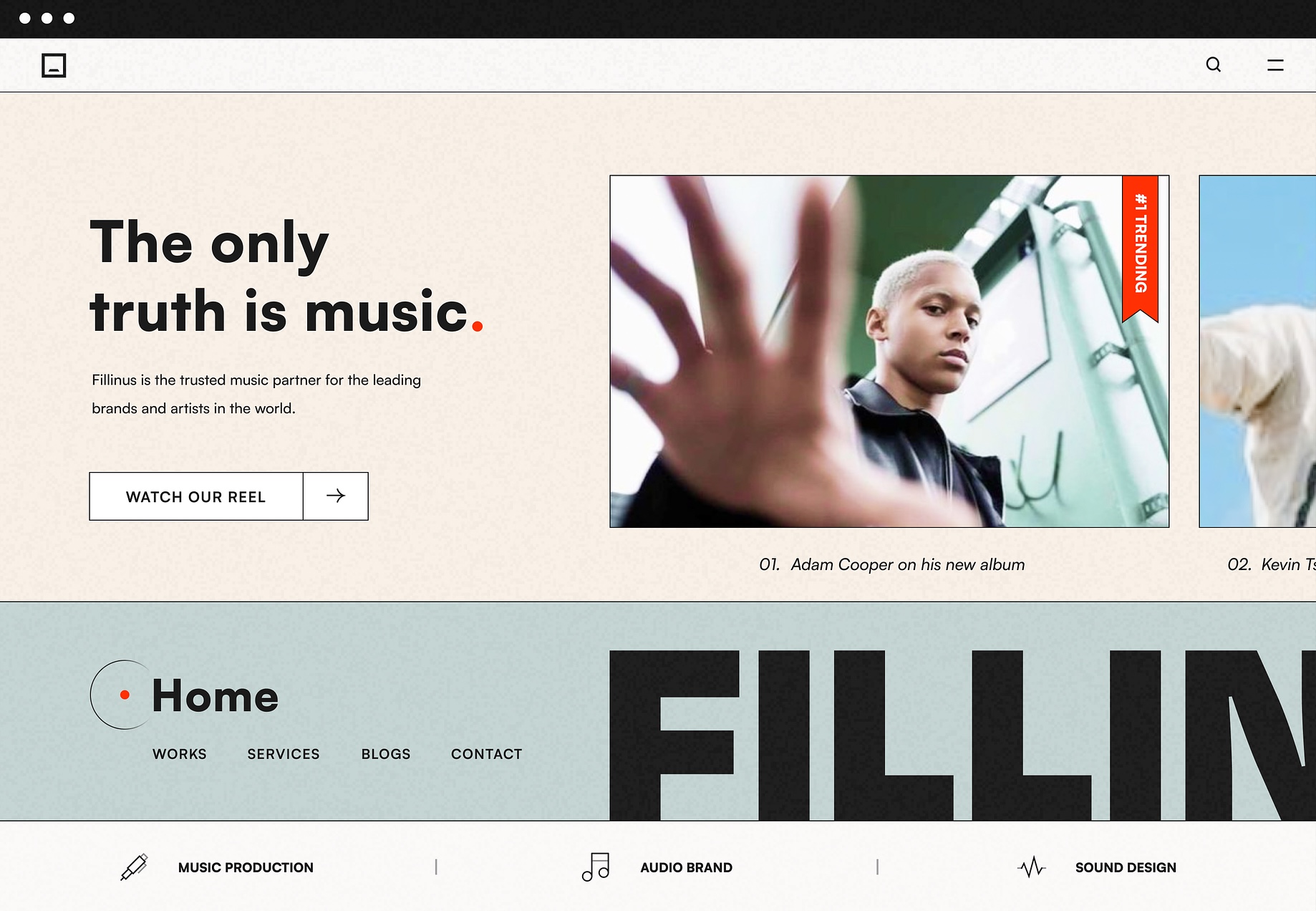Click Watch Our Reel button
Viewport: 1316px width, 911px height.
[196, 496]
